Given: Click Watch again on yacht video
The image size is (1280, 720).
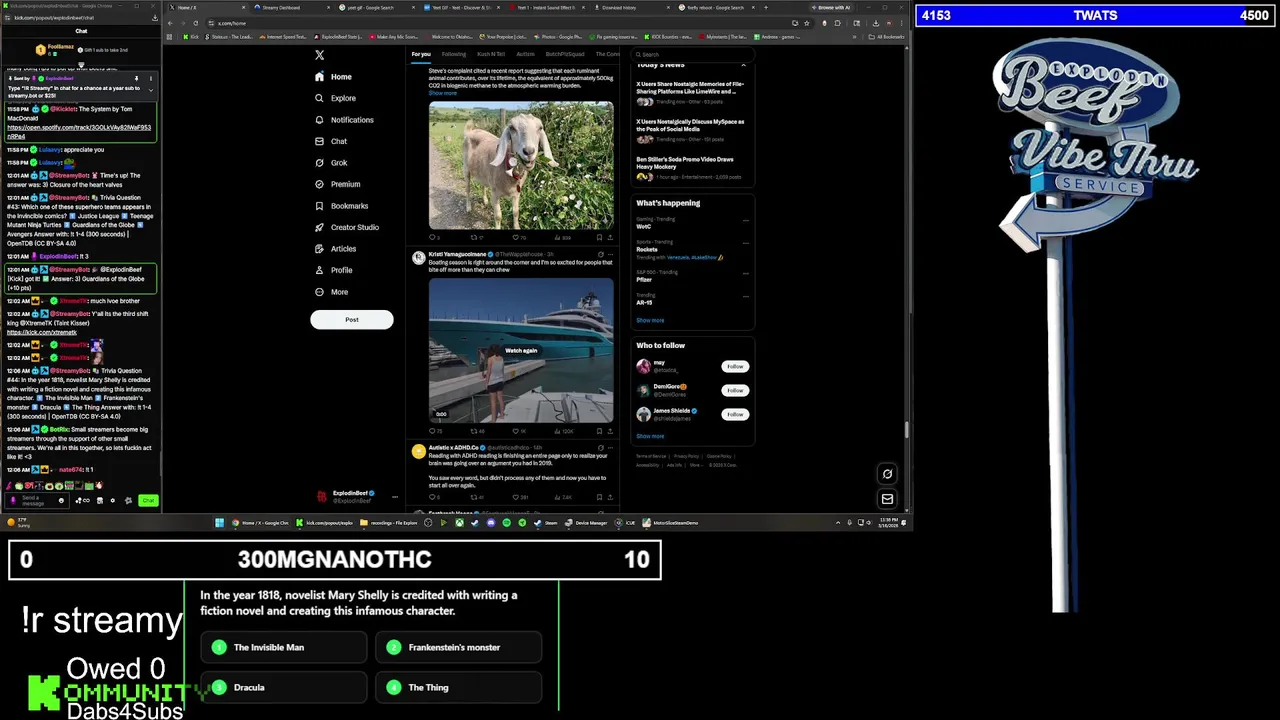Looking at the screenshot, I should tap(521, 350).
